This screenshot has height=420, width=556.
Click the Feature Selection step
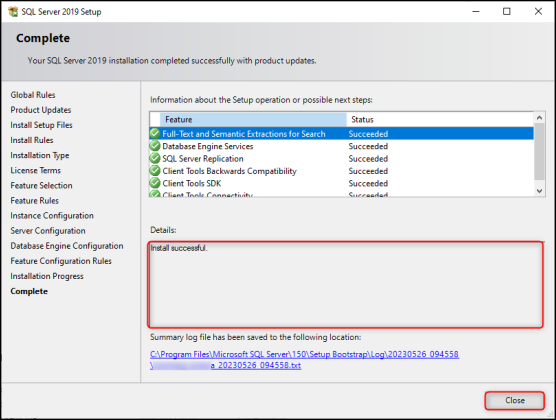[41, 186]
